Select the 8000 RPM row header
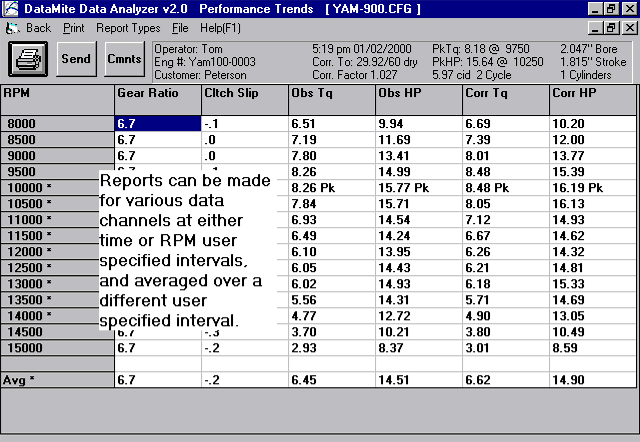This screenshot has height=442, width=640. [58, 124]
